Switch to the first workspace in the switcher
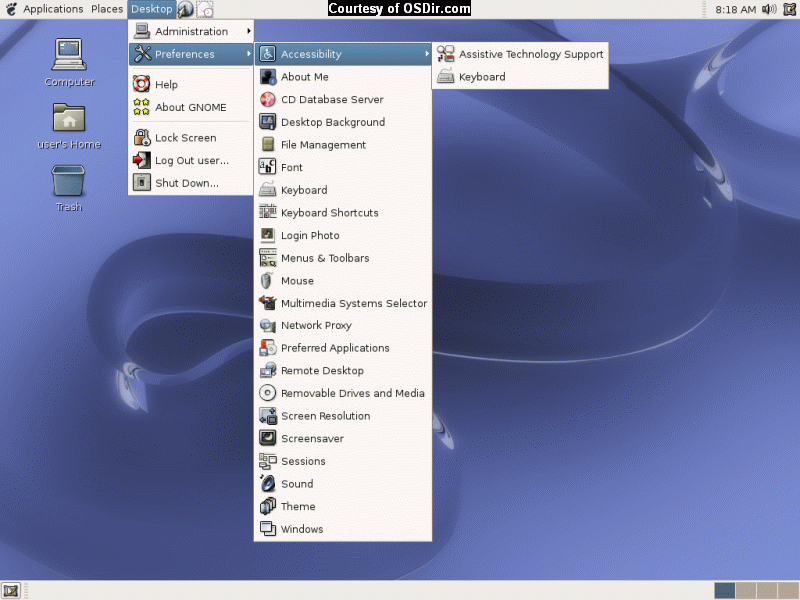 point(724,591)
